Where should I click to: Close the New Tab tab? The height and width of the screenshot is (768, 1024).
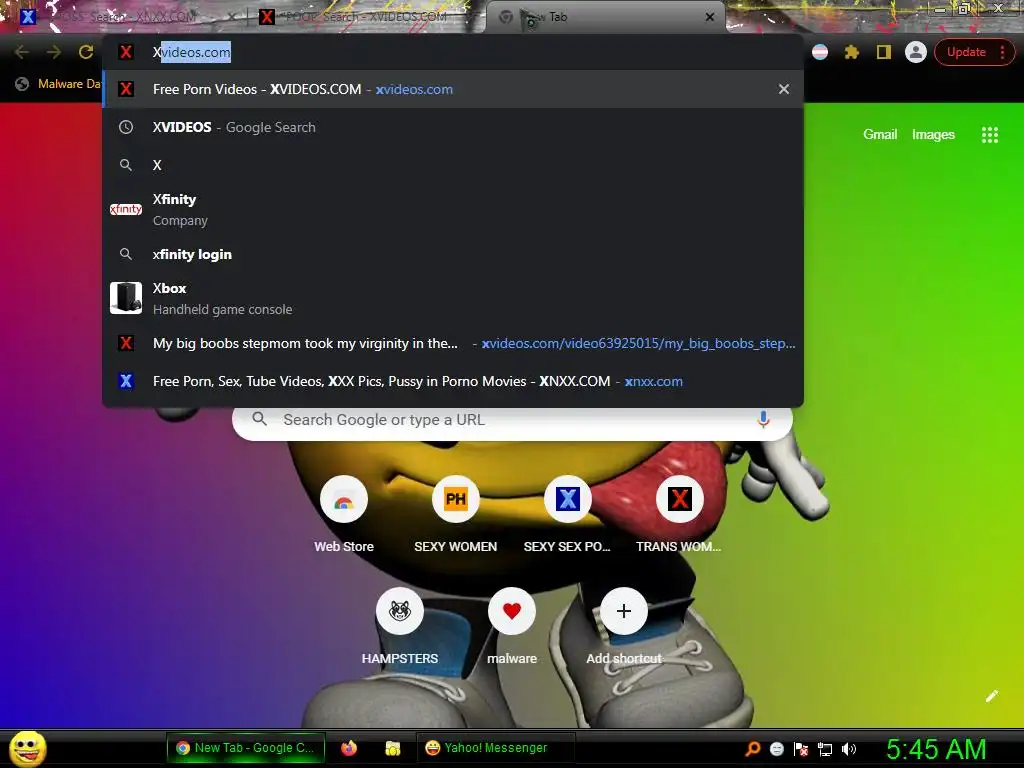(x=710, y=17)
